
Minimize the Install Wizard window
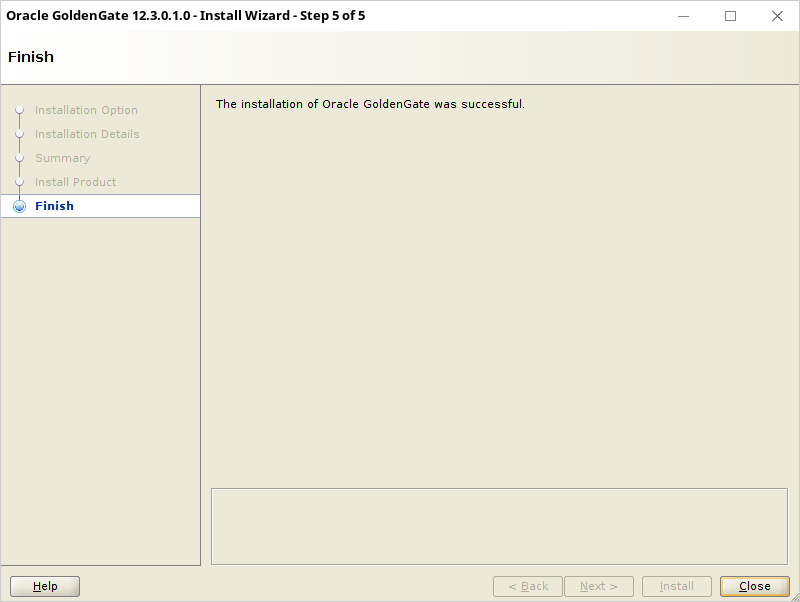[x=683, y=16]
